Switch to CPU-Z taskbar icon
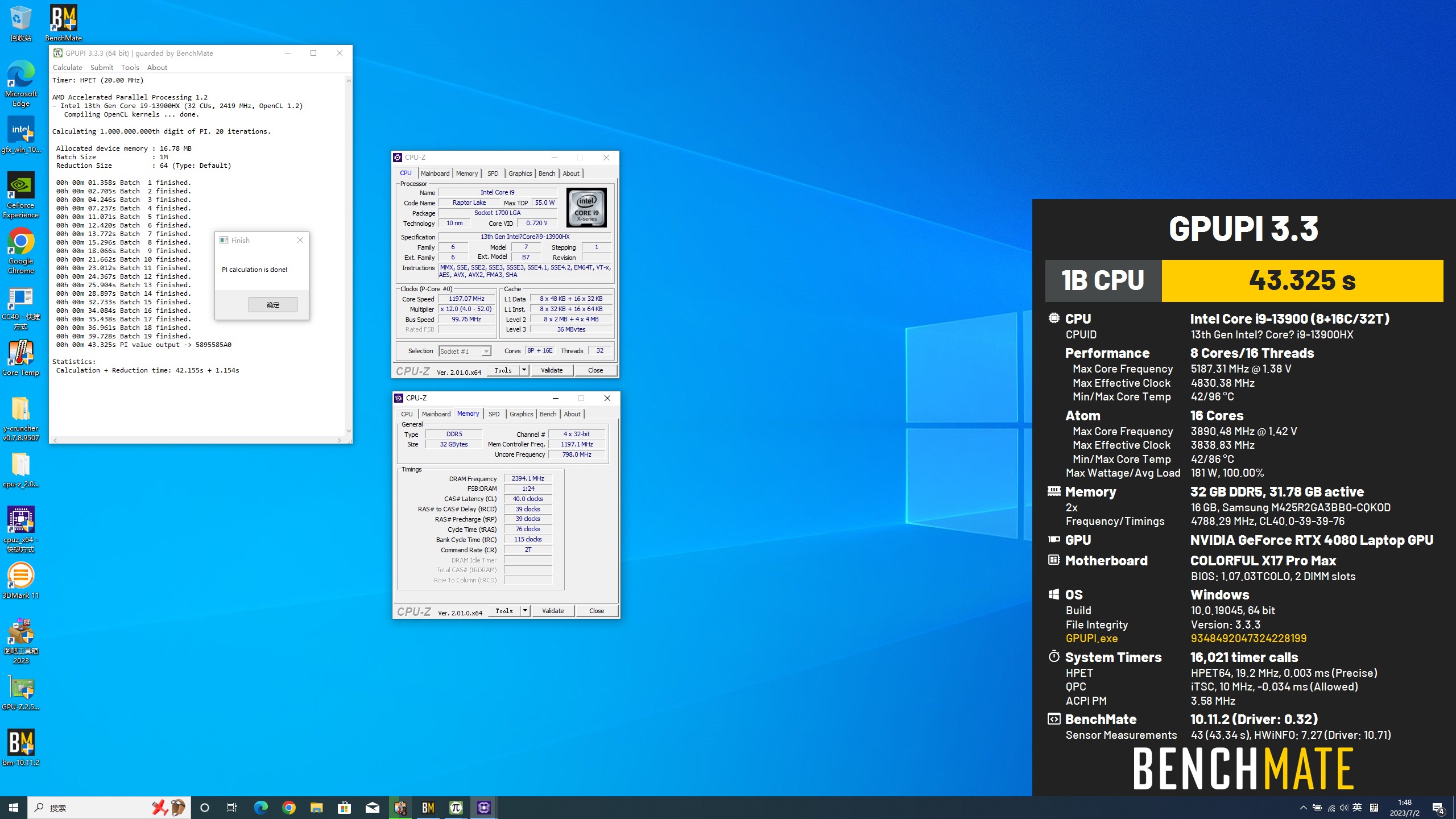 pyautogui.click(x=483, y=808)
